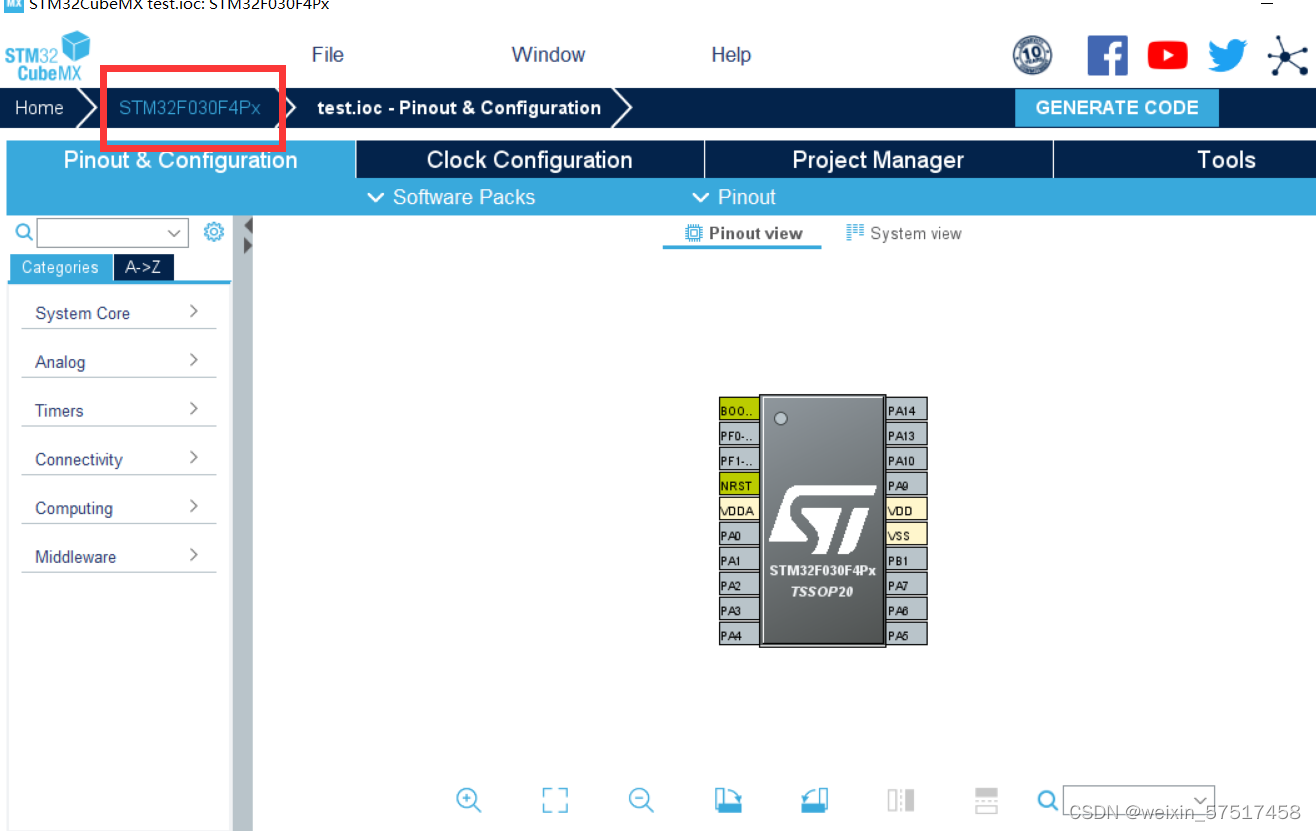The height and width of the screenshot is (831, 1316).
Task: Expand the Timers category
Action: [119, 410]
